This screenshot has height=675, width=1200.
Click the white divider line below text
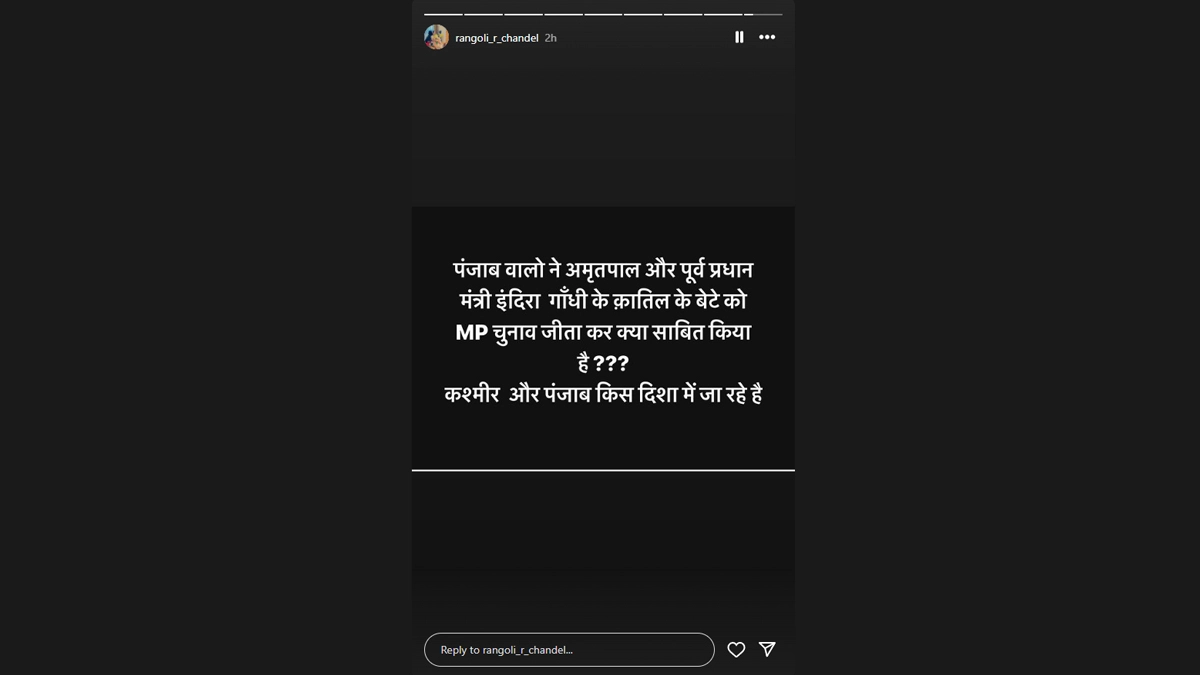point(603,470)
